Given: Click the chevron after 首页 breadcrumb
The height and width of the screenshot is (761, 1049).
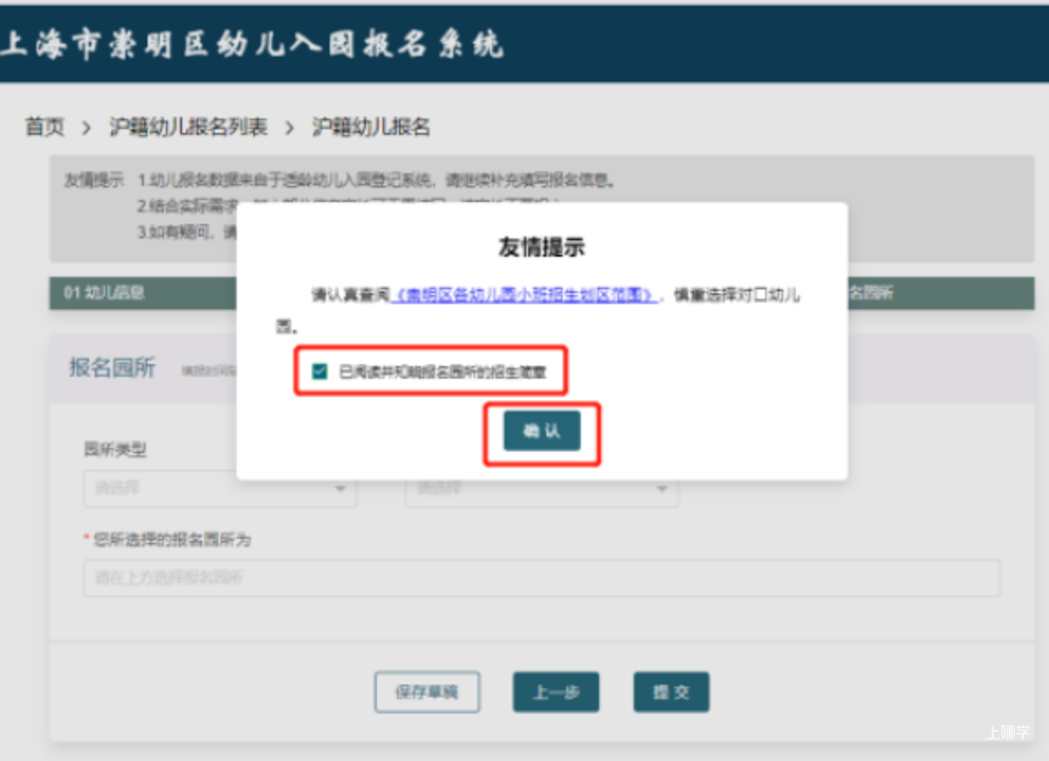Looking at the screenshot, I should pyautogui.click(x=87, y=128).
